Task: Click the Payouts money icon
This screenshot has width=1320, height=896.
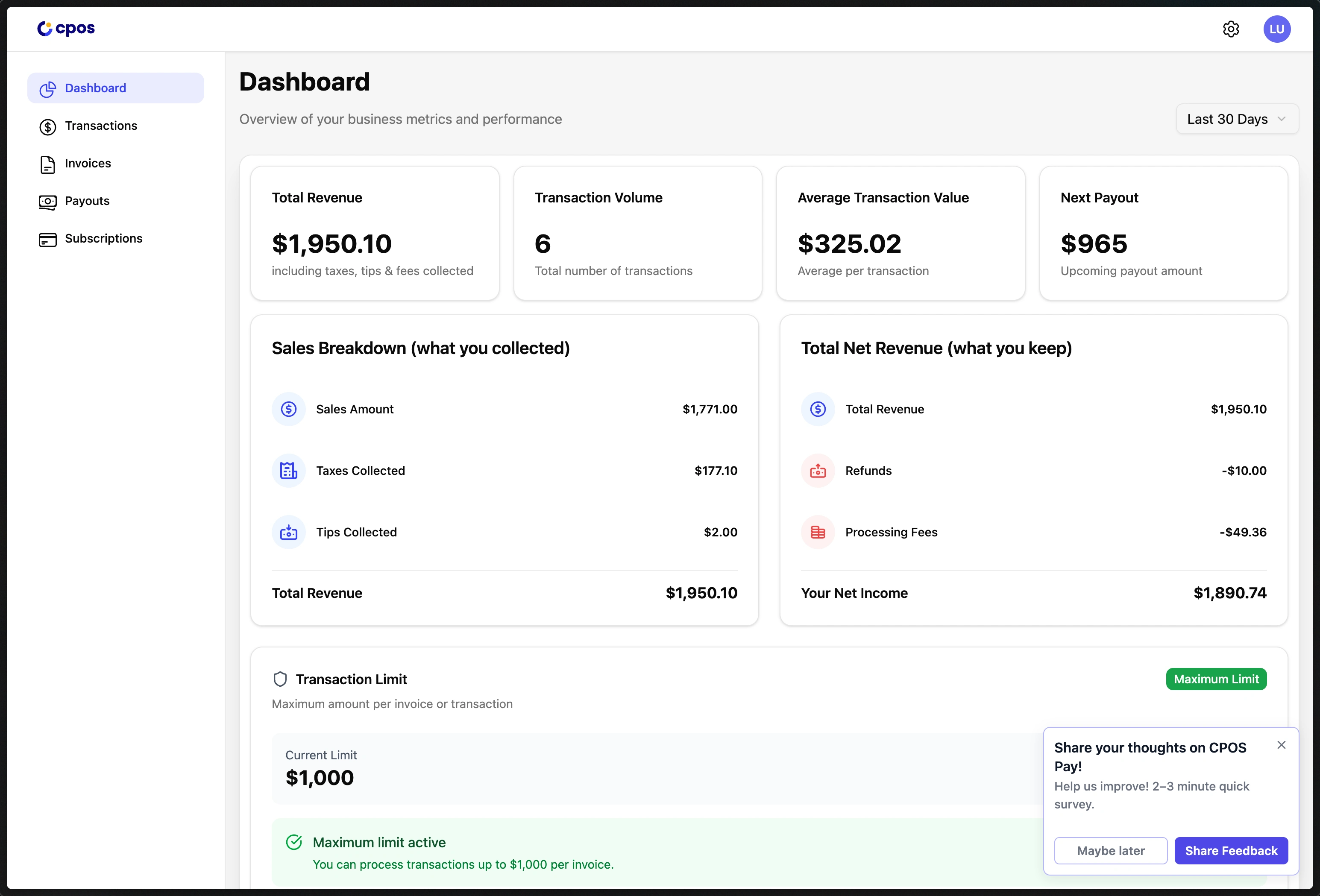Action: click(48, 201)
